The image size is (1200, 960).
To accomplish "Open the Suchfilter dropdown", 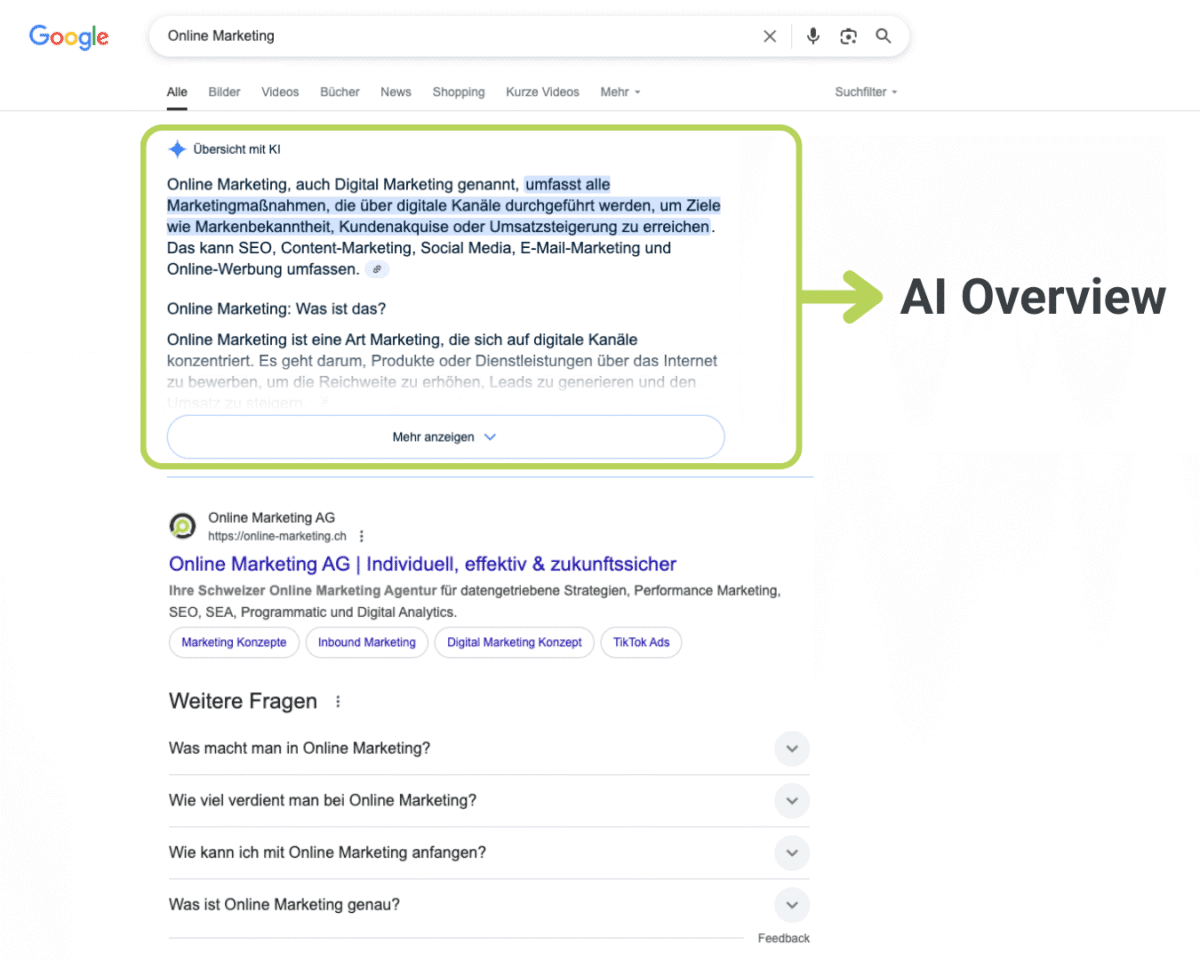I will (x=866, y=92).
